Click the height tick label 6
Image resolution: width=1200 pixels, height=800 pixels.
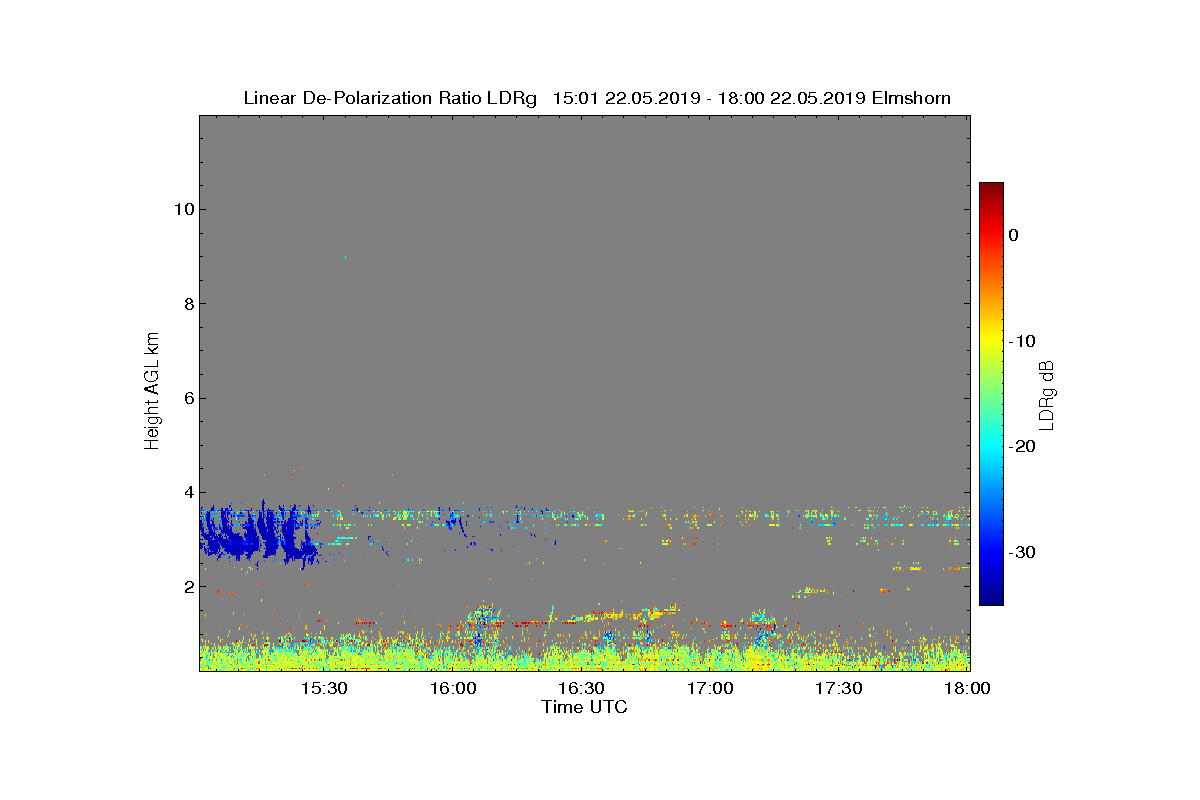click(187, 398)
